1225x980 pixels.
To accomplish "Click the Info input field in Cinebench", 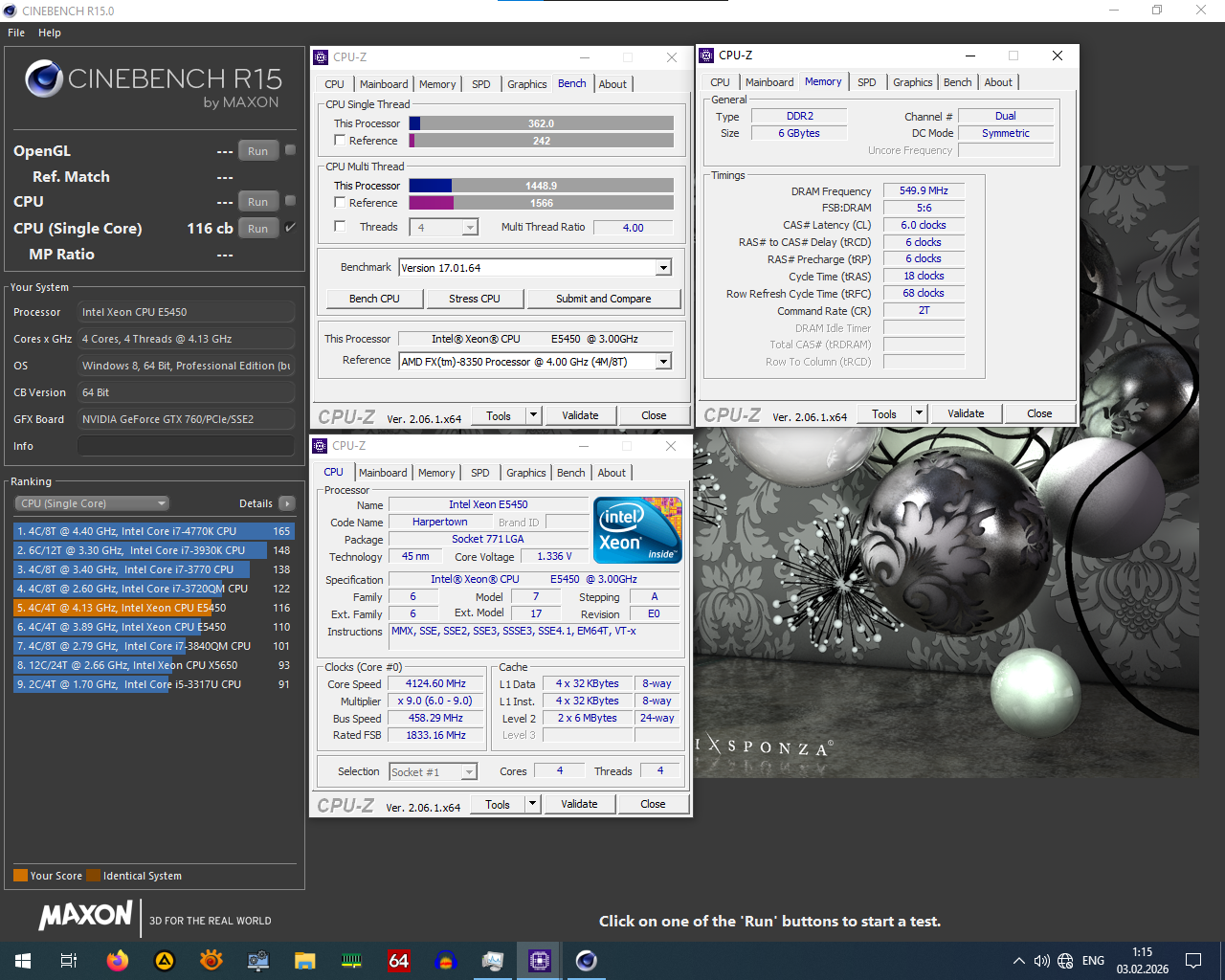I will (186, 446).
